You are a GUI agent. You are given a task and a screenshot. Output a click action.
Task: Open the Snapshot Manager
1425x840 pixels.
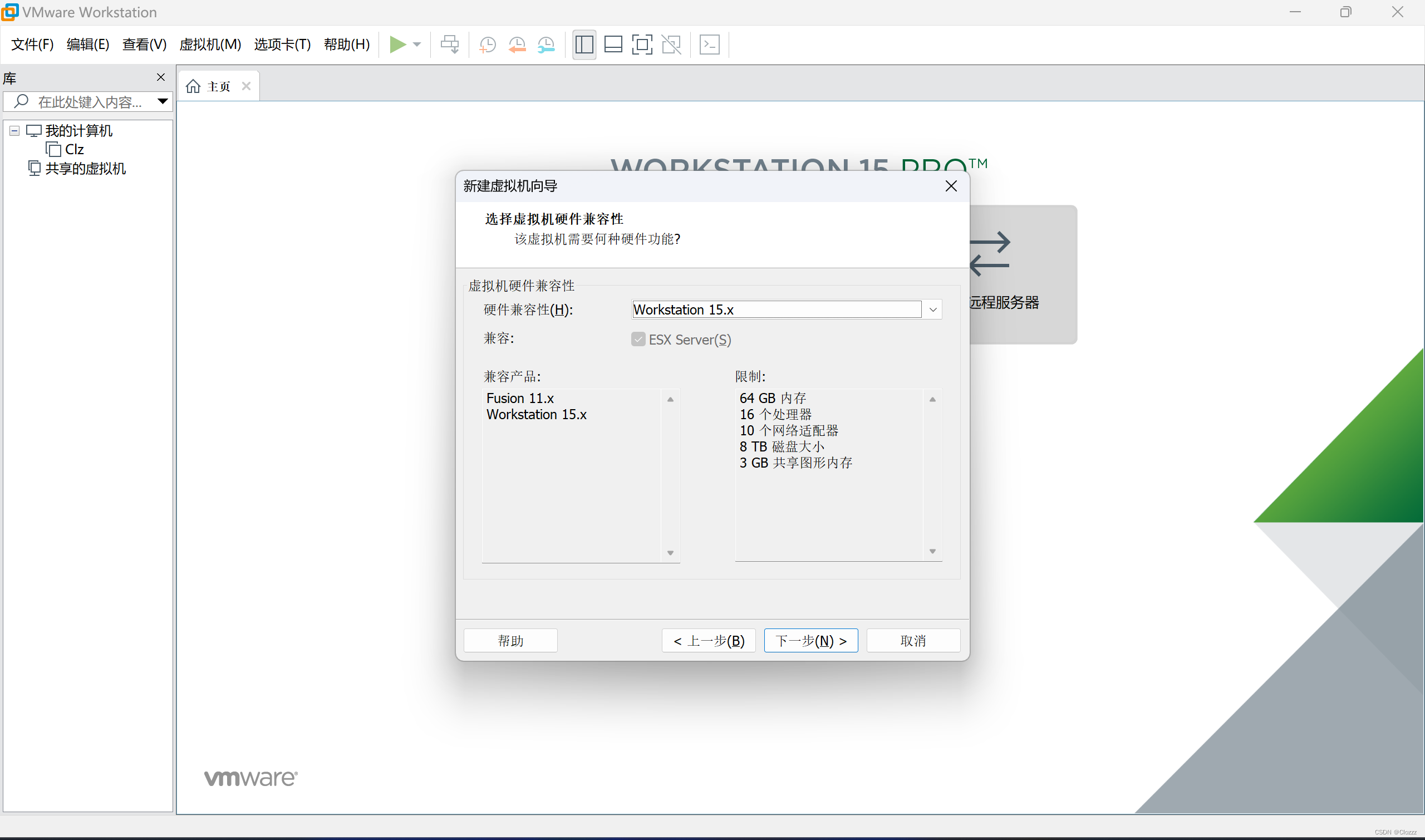(546, 44)
